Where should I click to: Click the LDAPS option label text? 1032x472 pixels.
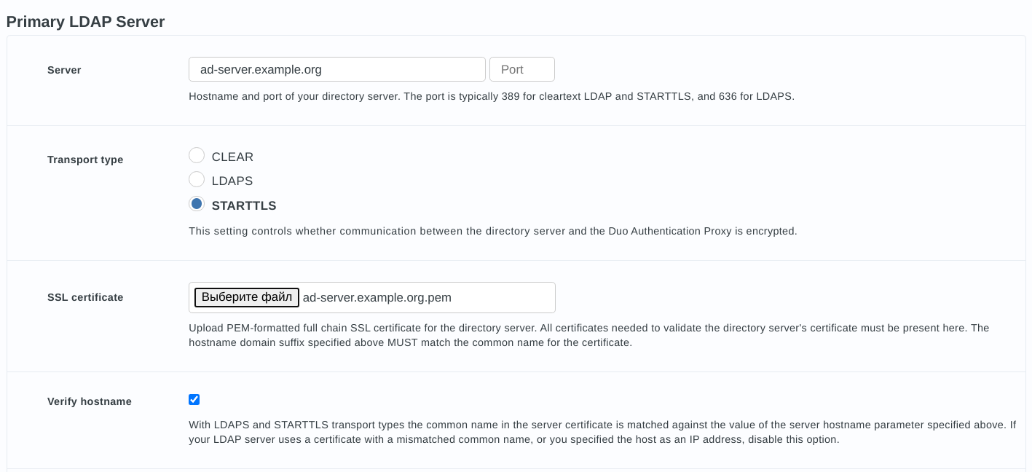[x=232, y=181]
